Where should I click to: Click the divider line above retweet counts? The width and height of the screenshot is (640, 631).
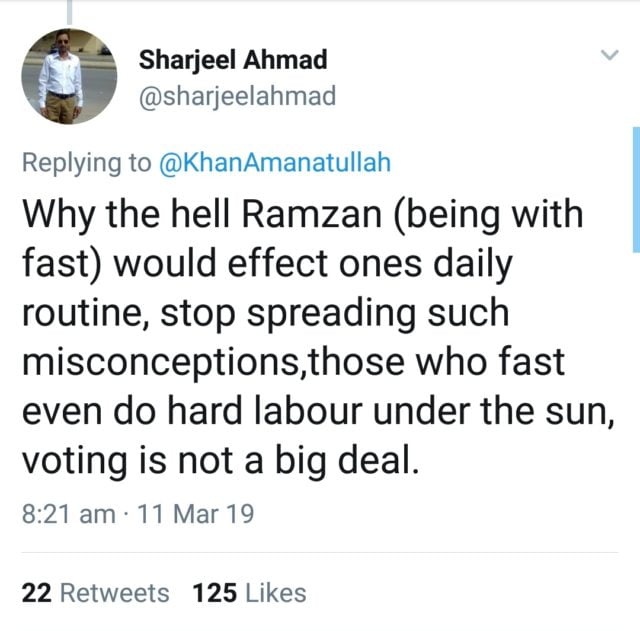pos(320,552)
